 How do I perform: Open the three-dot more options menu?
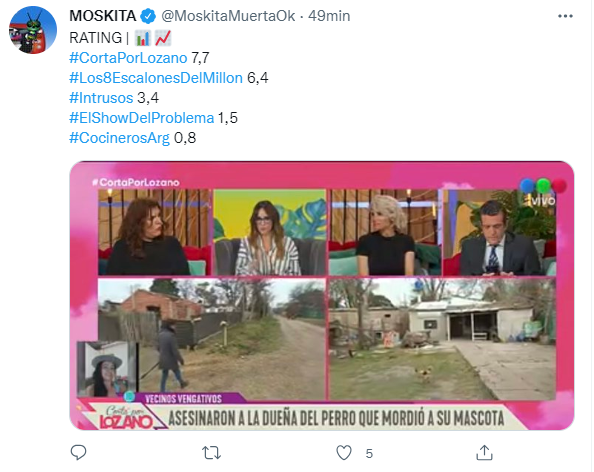click(565, 16)
